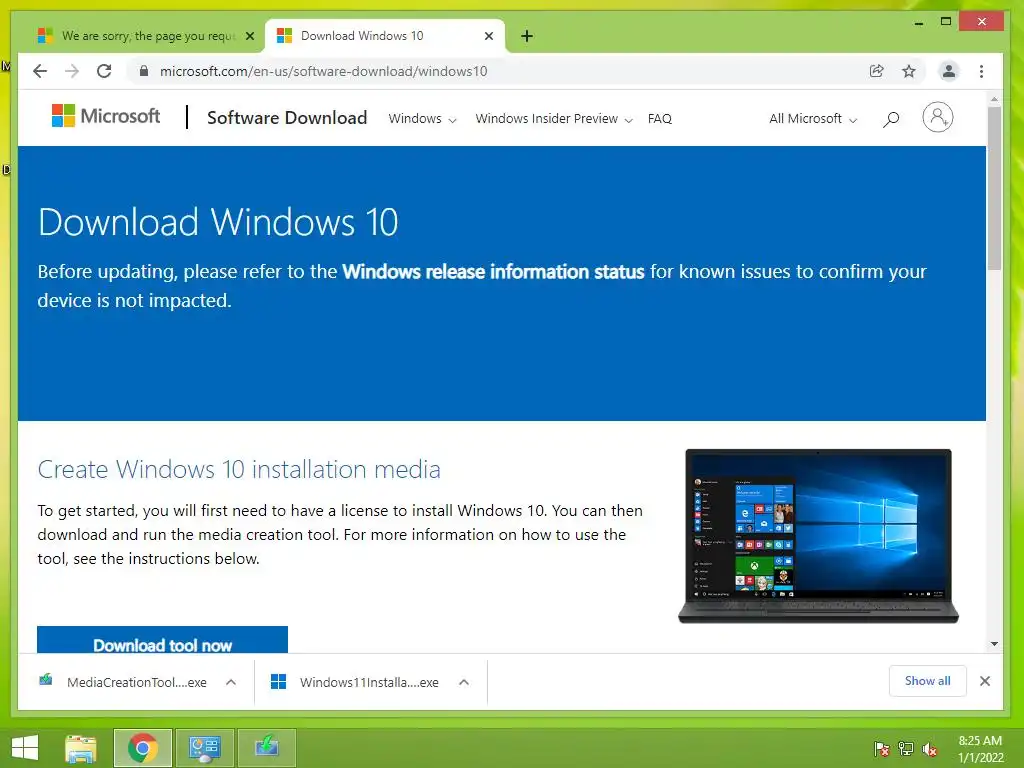Bookmark this page with the star icon
This screenshot has width=1024, height=768.
[x=908, y=71]
